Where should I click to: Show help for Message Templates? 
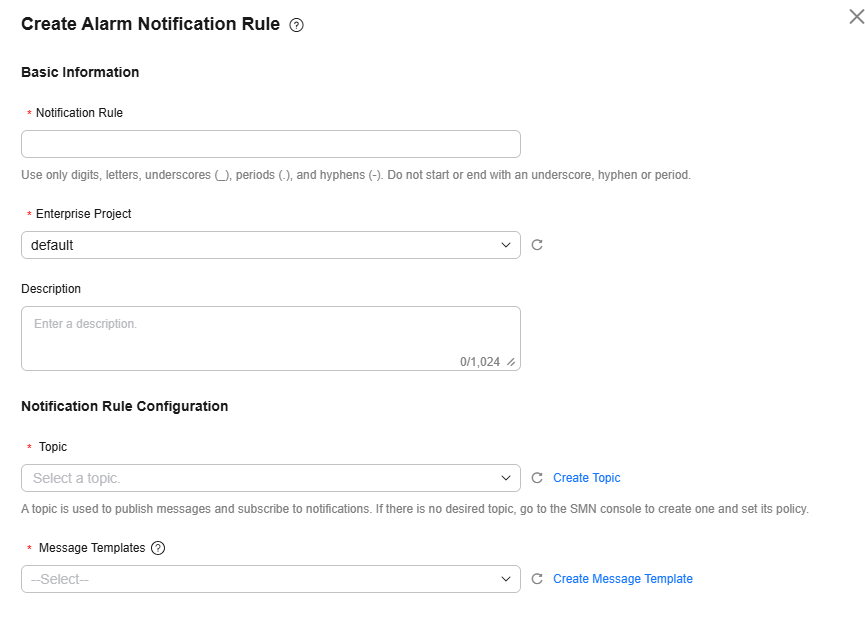158,548
